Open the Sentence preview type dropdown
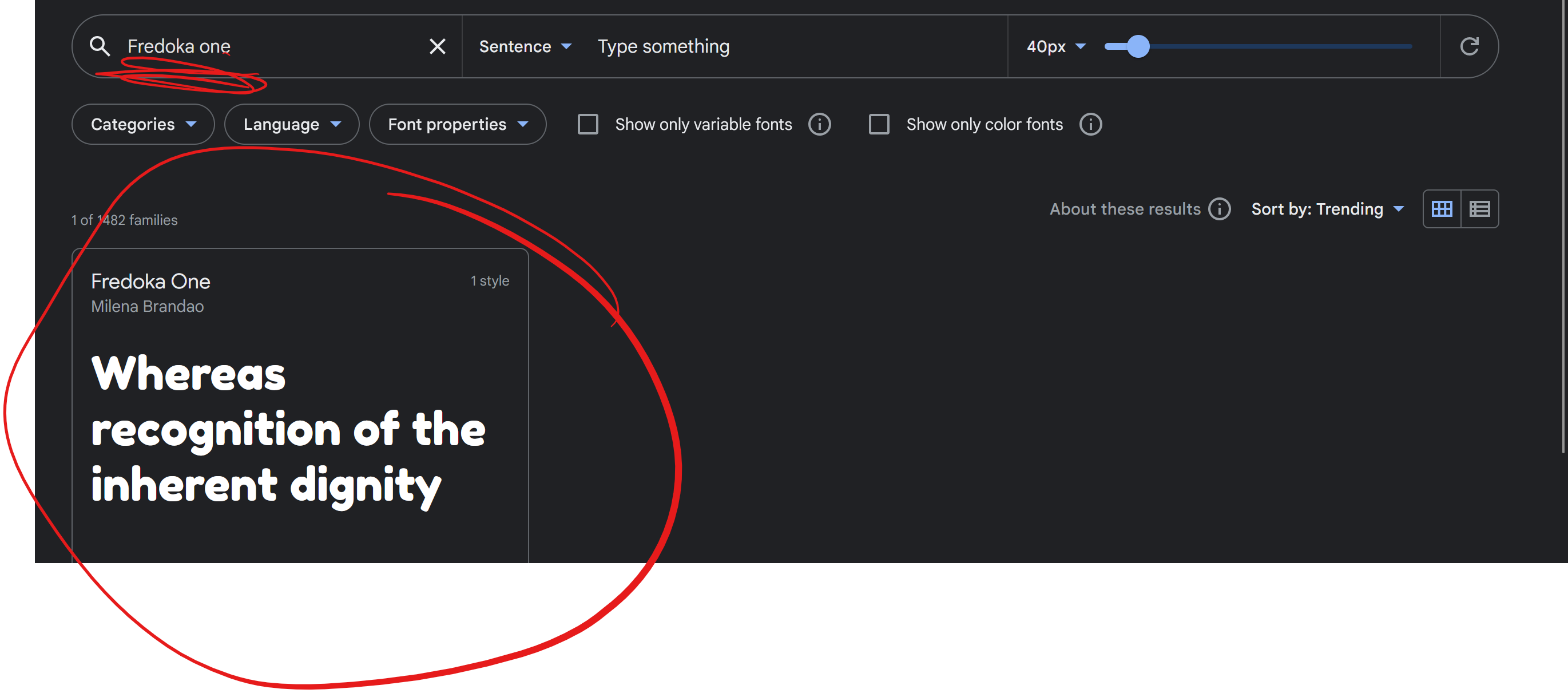Image resolution: width=1568 pixels, height=693 pixels. coord(525,46)
